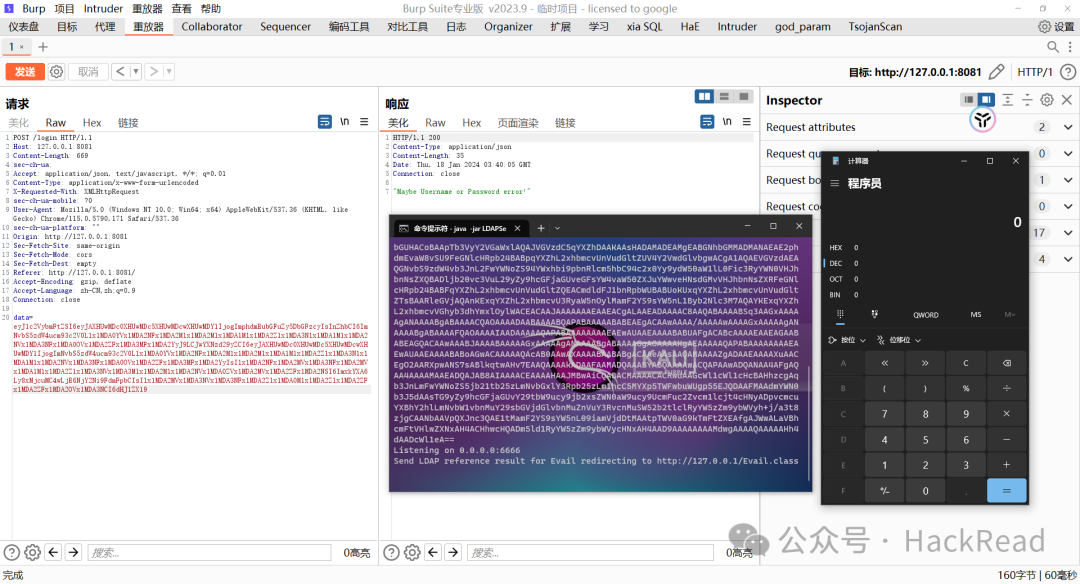1080x584 pixels.
Task: Open calculator 按位 bitwise dropdown
Action: [x=847, y=340]
